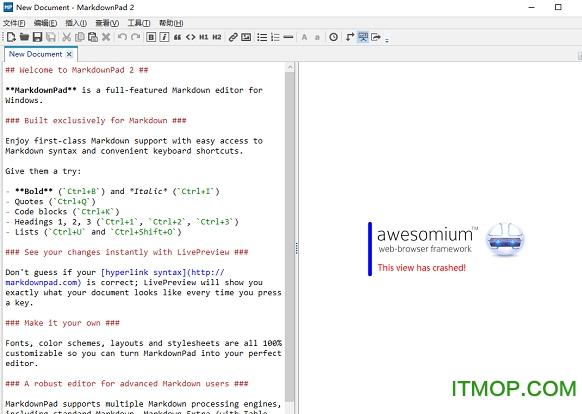The height and width of the screenshot is (414, 582).
Task: Click 'A robust editor for advanced Markdown users' heading
Action: (127, 384)
